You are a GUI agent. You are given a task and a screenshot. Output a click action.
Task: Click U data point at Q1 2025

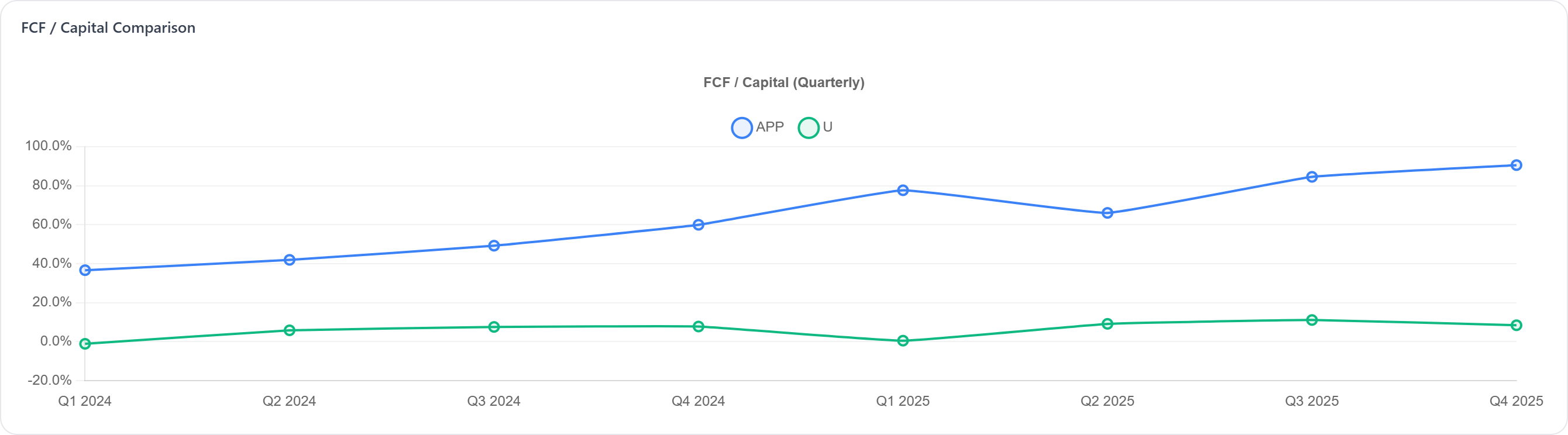click(903, 341)
